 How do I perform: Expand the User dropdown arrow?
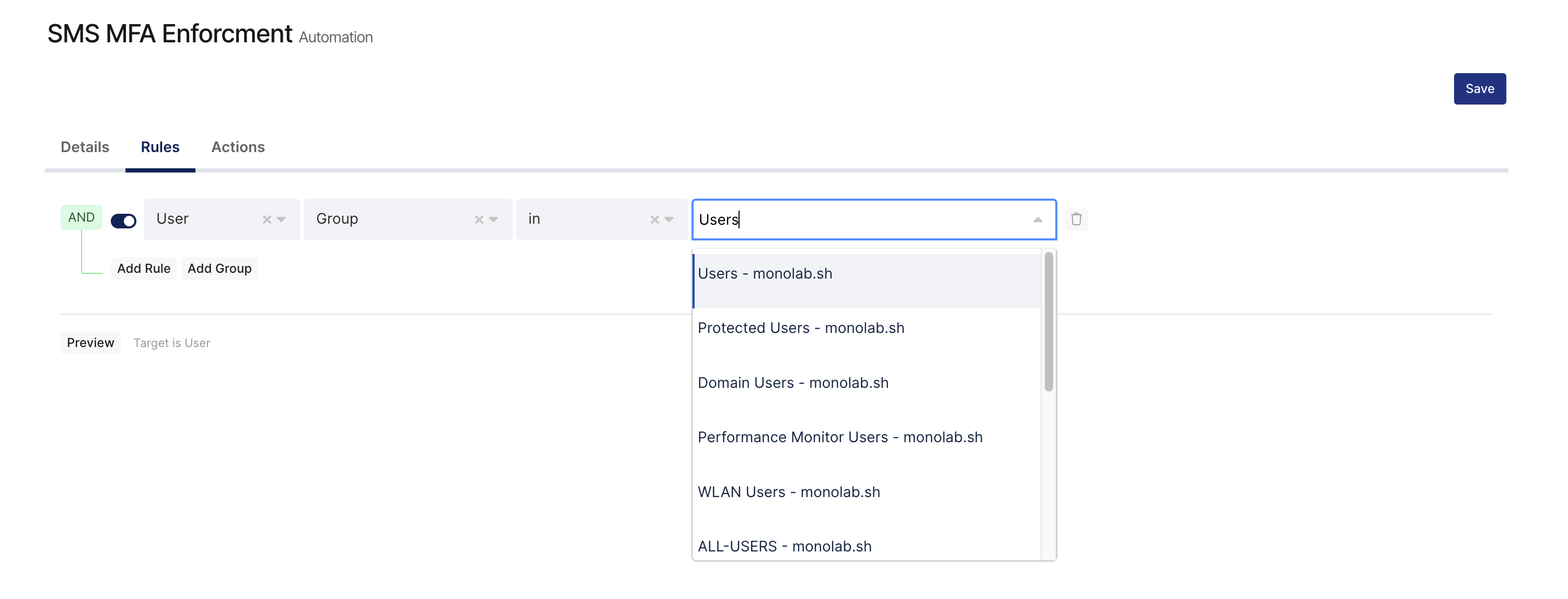click(x=281, y=220)
